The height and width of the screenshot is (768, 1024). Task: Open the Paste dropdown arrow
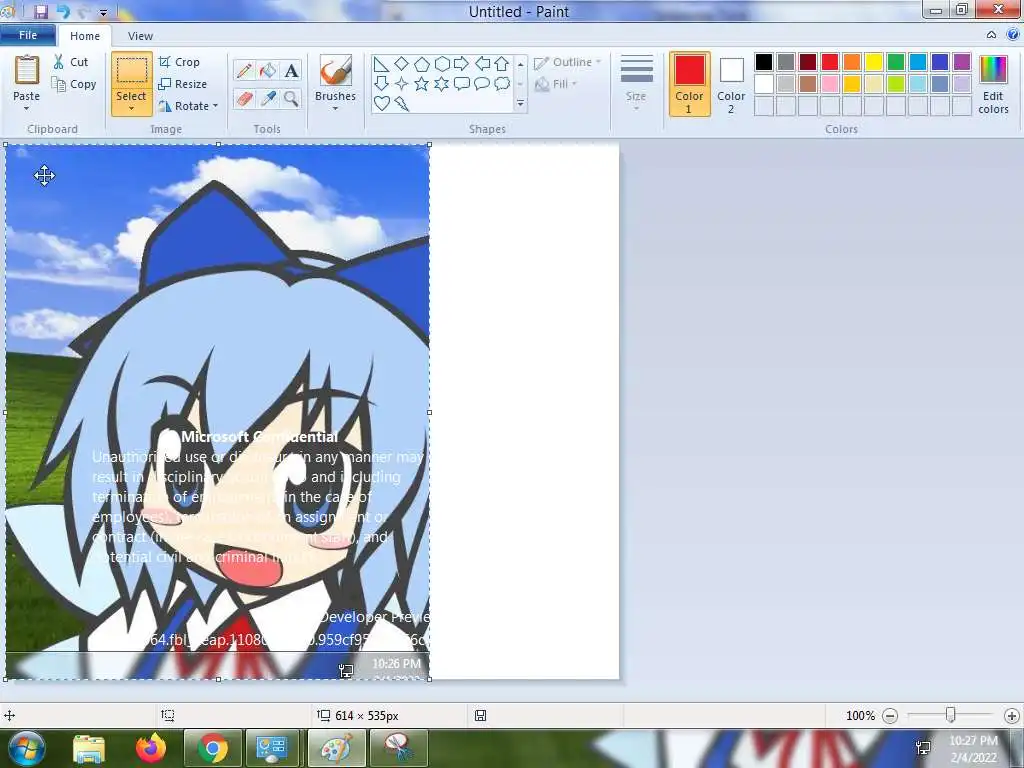tap(27, 108)
